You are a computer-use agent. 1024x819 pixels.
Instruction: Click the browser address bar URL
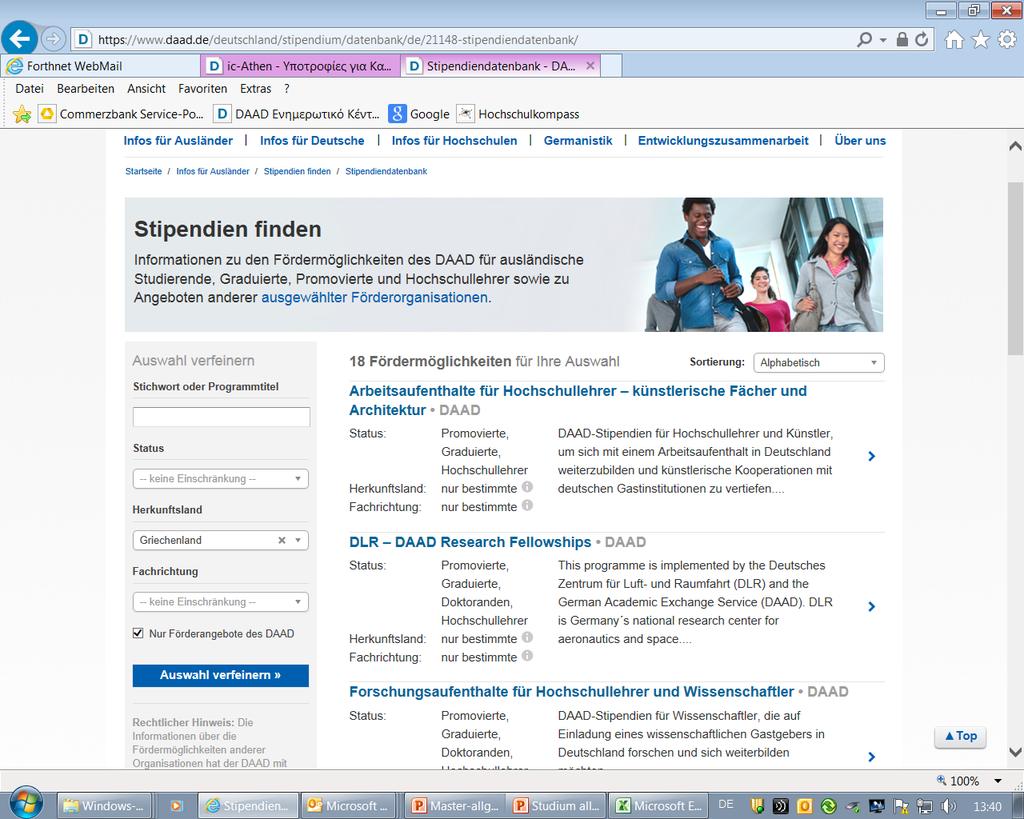pyautogui.click(x=338, y=40)
